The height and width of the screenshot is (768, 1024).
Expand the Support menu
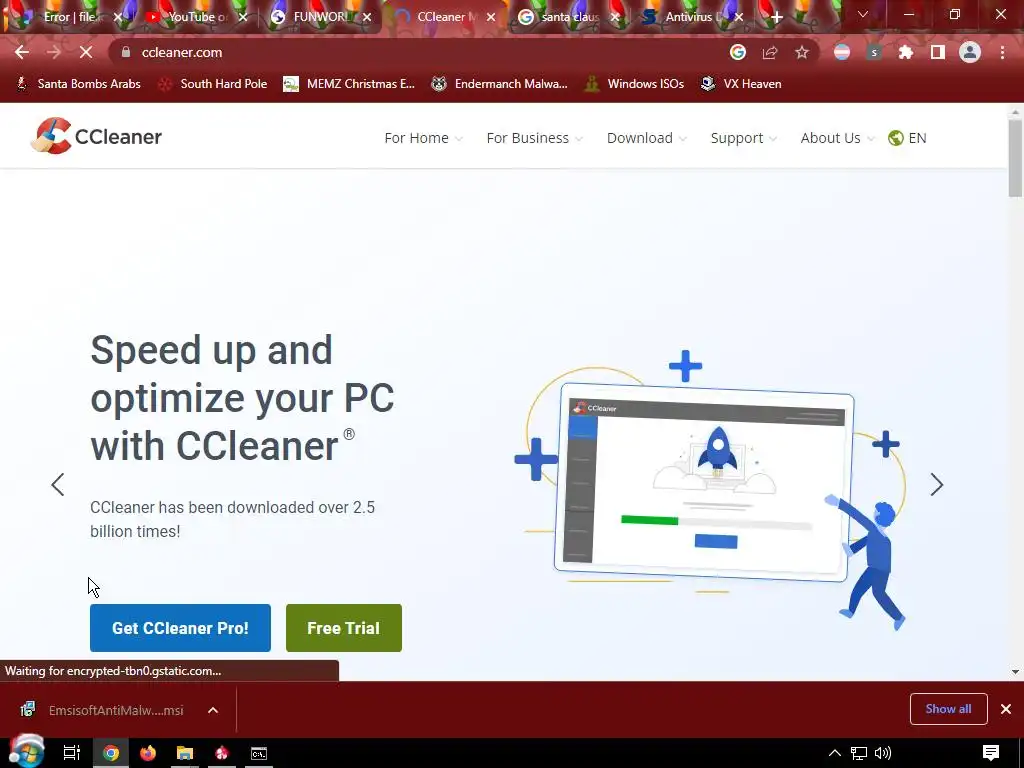(744, 138)
